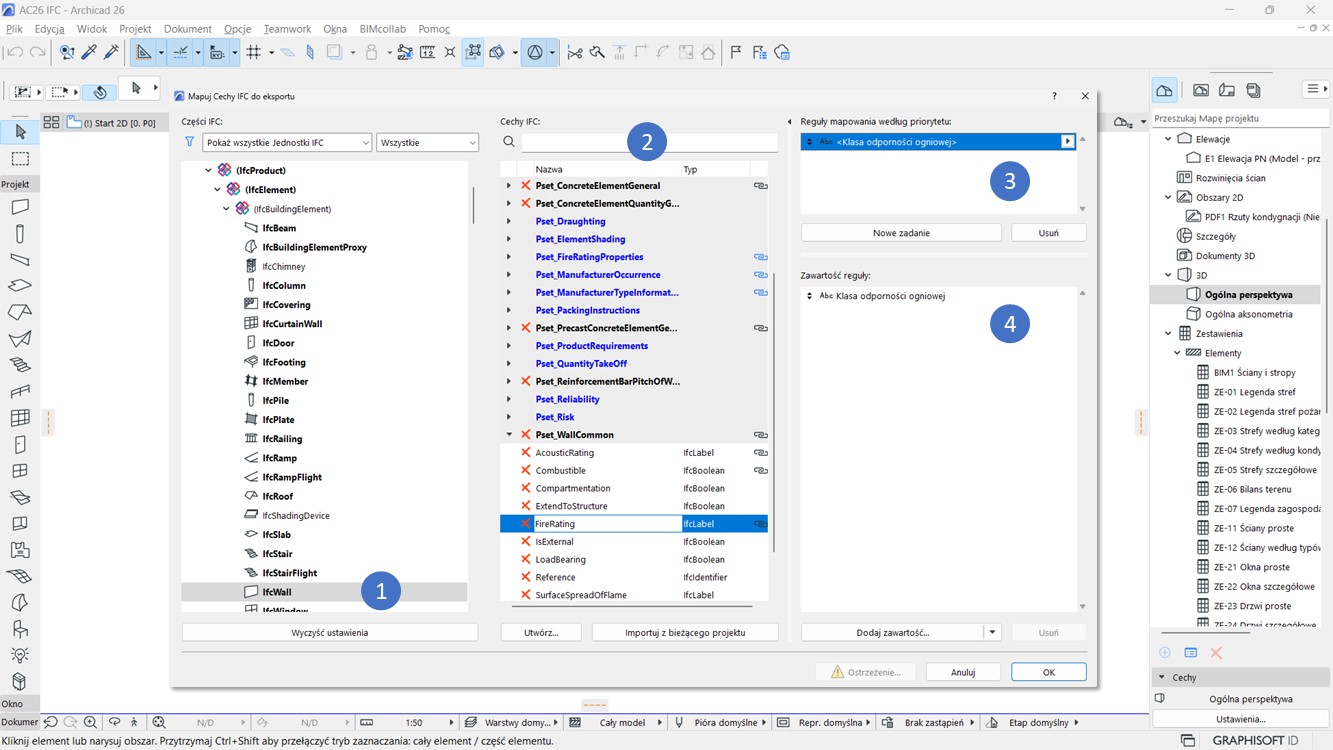Expand the Pset_FireRatingProperties property set

point(509,257)
